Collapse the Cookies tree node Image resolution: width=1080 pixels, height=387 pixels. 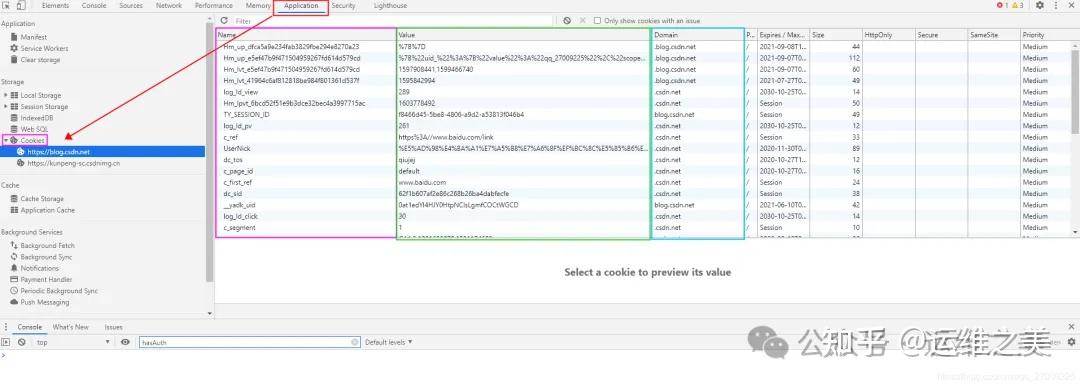tap(6, 140)
